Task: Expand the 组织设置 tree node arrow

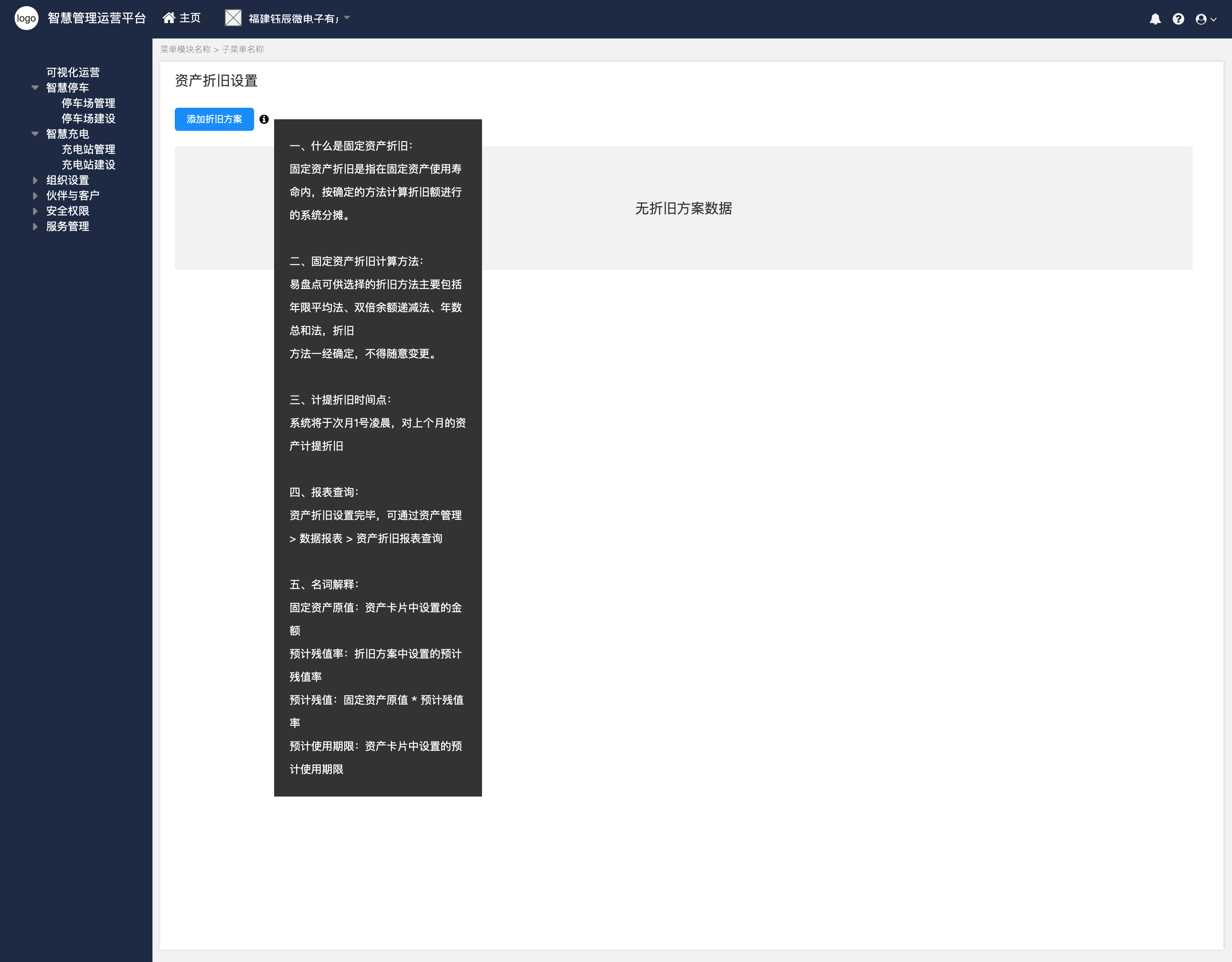Action: click(35, 180)
